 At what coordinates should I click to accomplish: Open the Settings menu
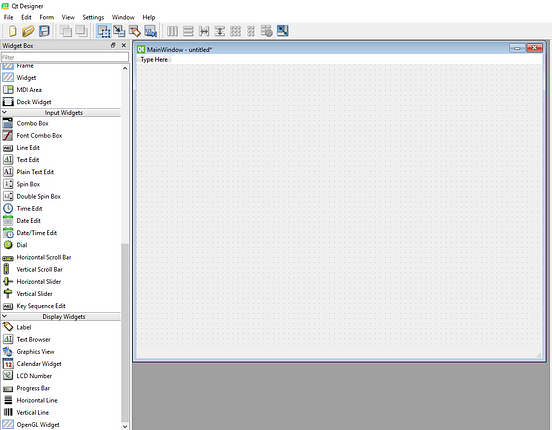(x=93, y=17)
